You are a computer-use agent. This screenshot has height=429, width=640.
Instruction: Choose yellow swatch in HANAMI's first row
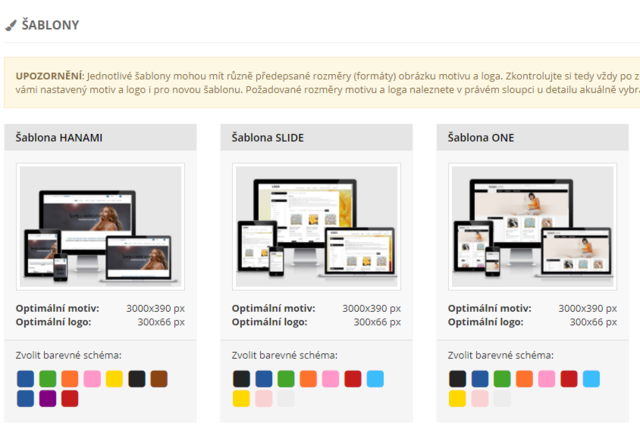pyautogui.click(x=114, y=379)
